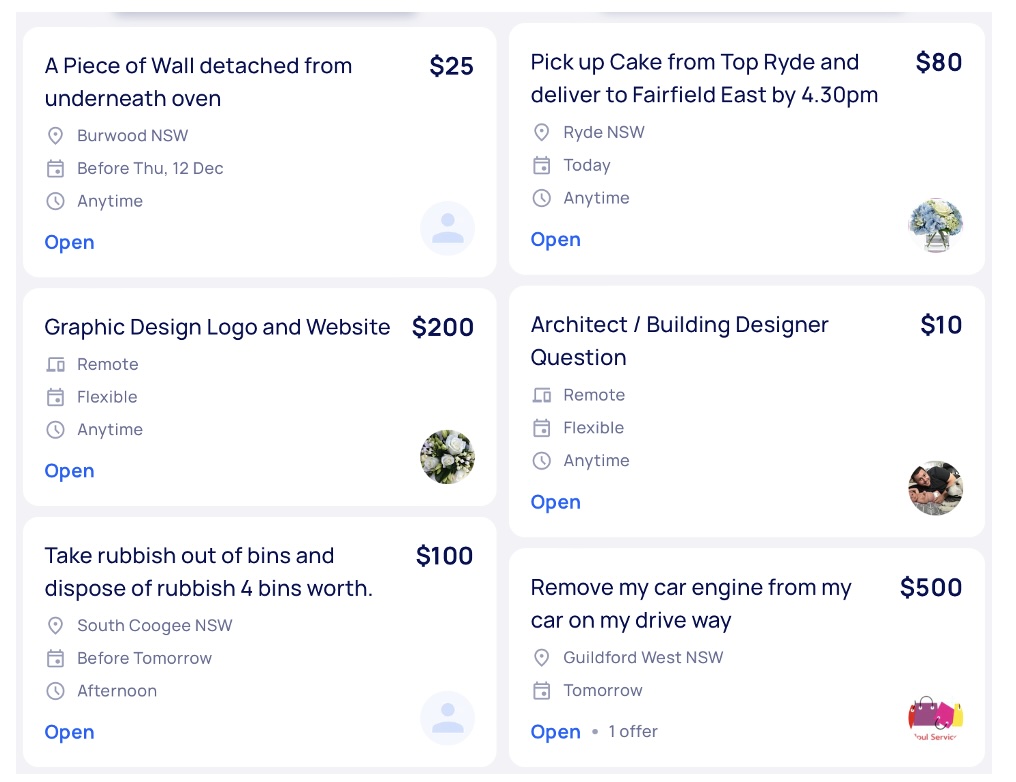Click default avatar on the oven wall task

447,228
